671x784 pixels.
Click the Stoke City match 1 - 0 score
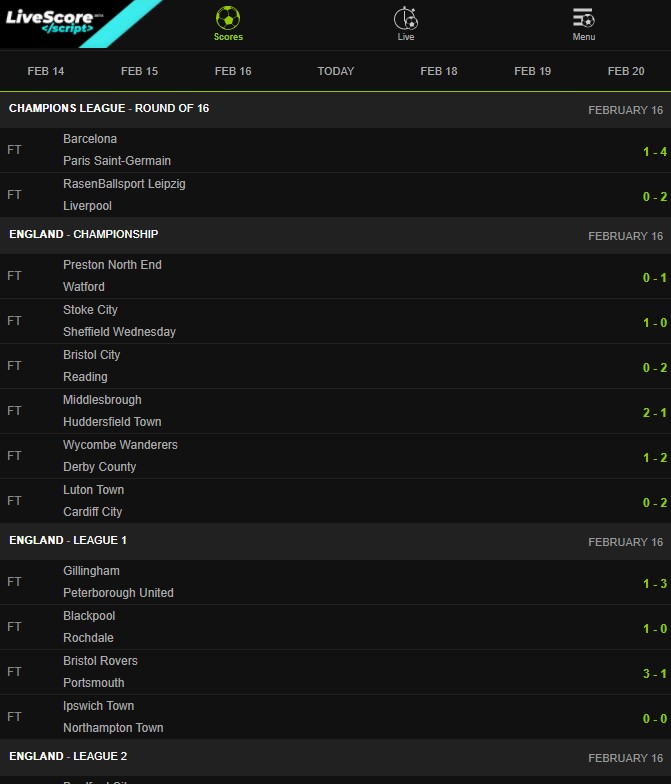(654, 322)
